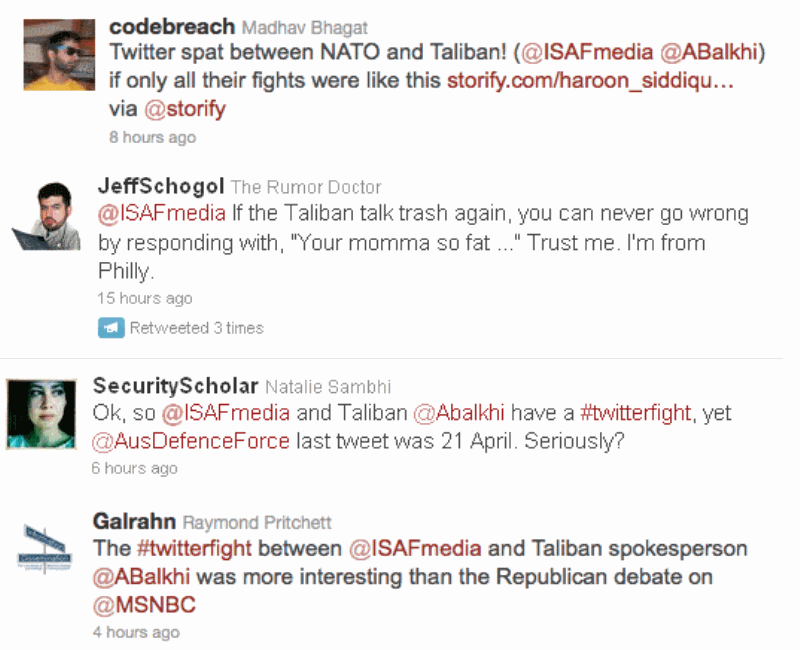Click the retweet icon under JeffSchogol's tweet
This screenshot has height=650, width=800.
pyautogui.click(x=110, y=327)
